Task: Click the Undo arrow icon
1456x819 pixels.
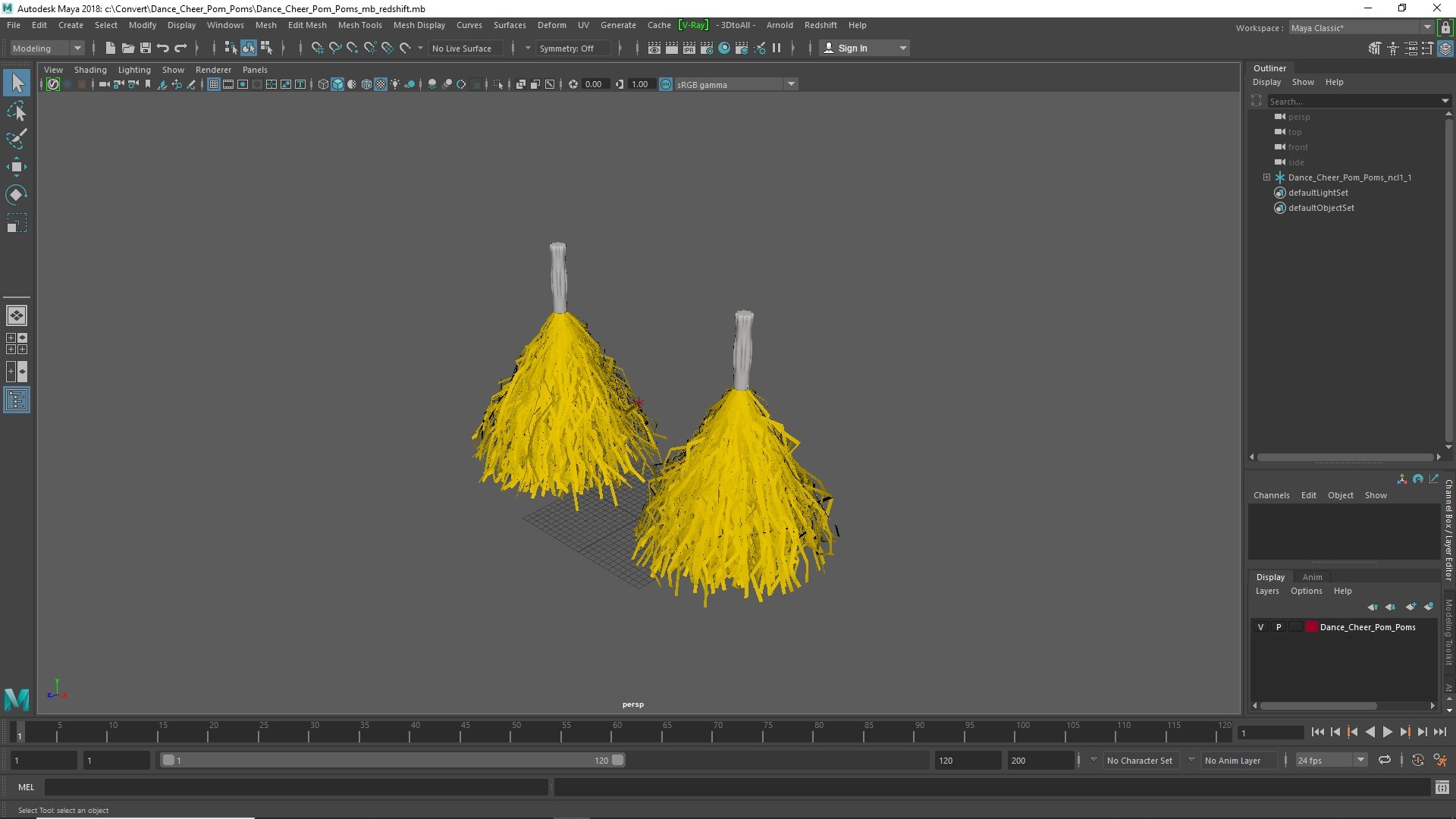Action: coord(163,48)
